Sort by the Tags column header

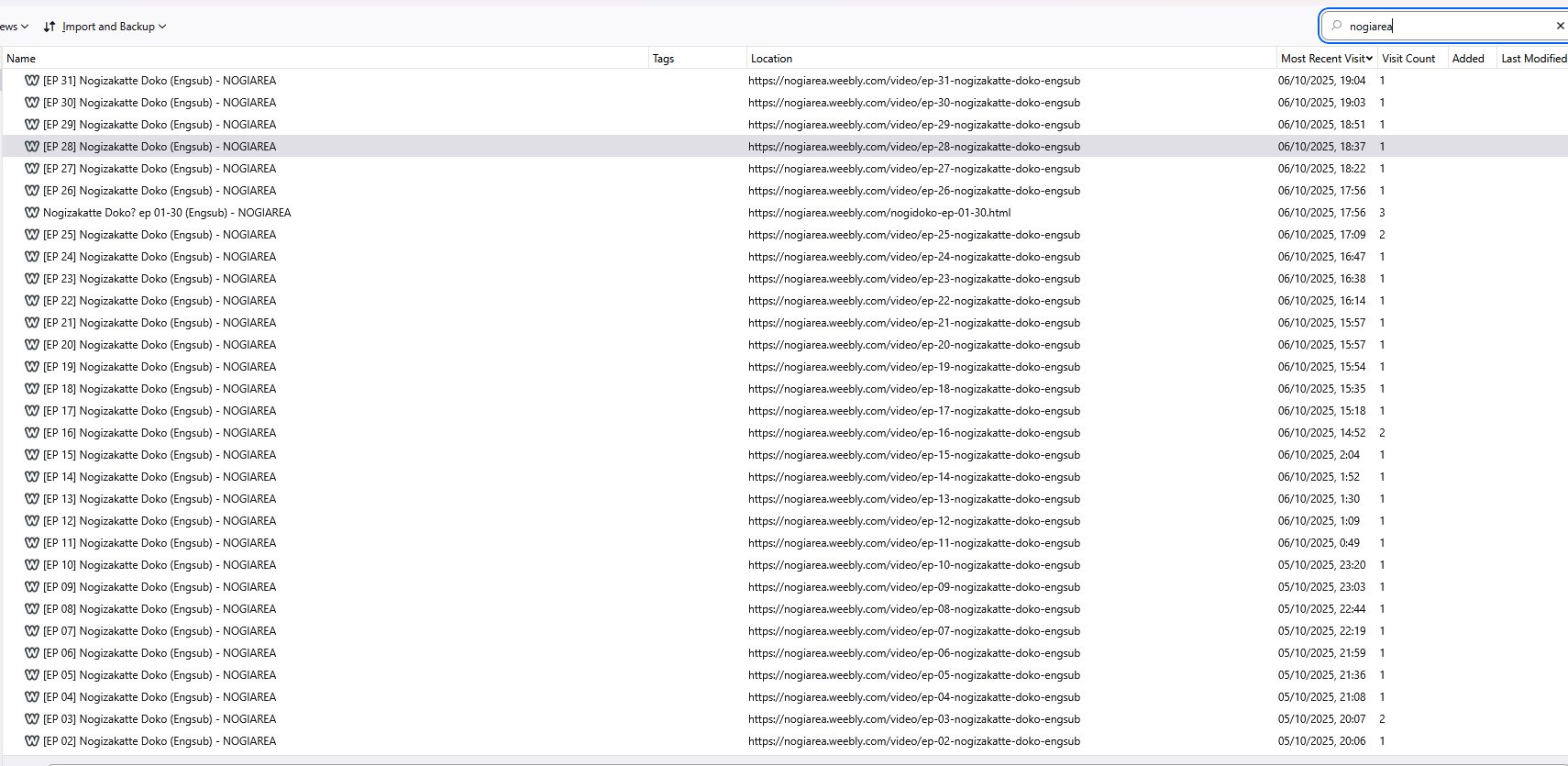point(698,58)
